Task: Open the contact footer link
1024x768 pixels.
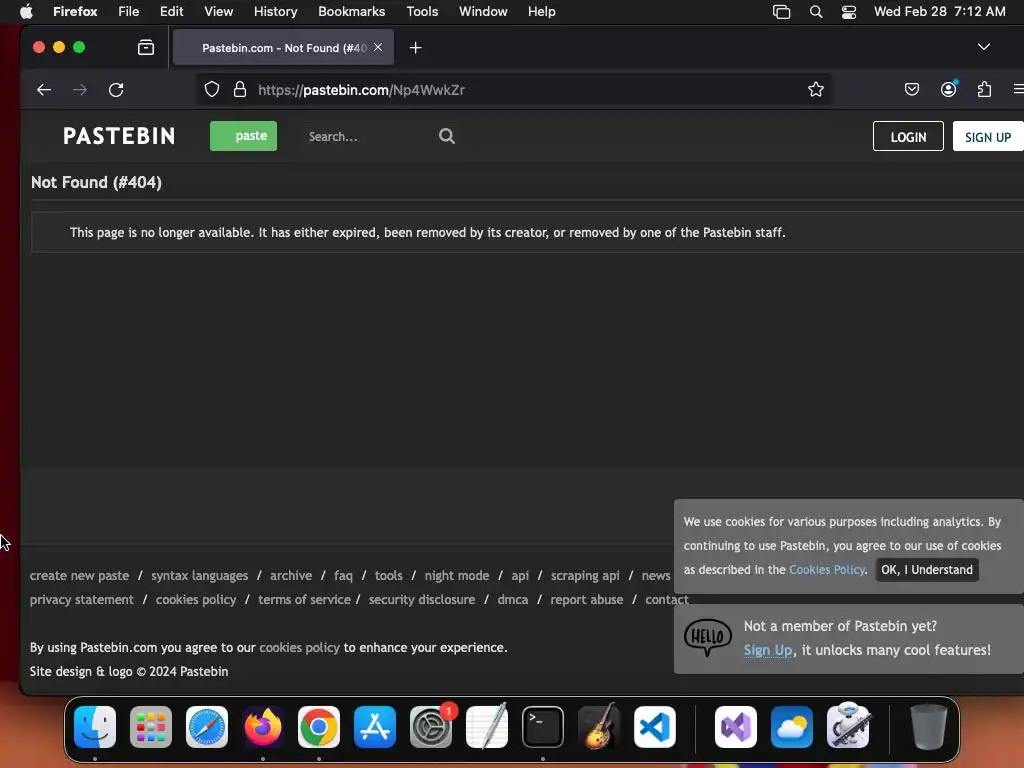Action: click(667, 600)
